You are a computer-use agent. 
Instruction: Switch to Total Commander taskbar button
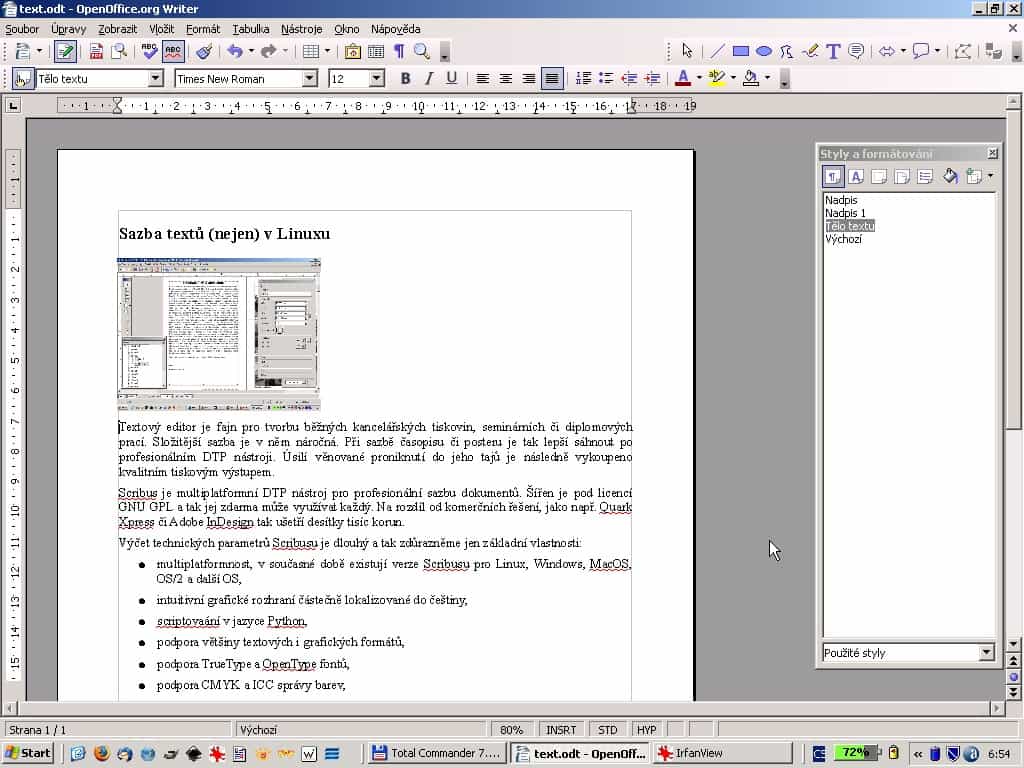438,753
